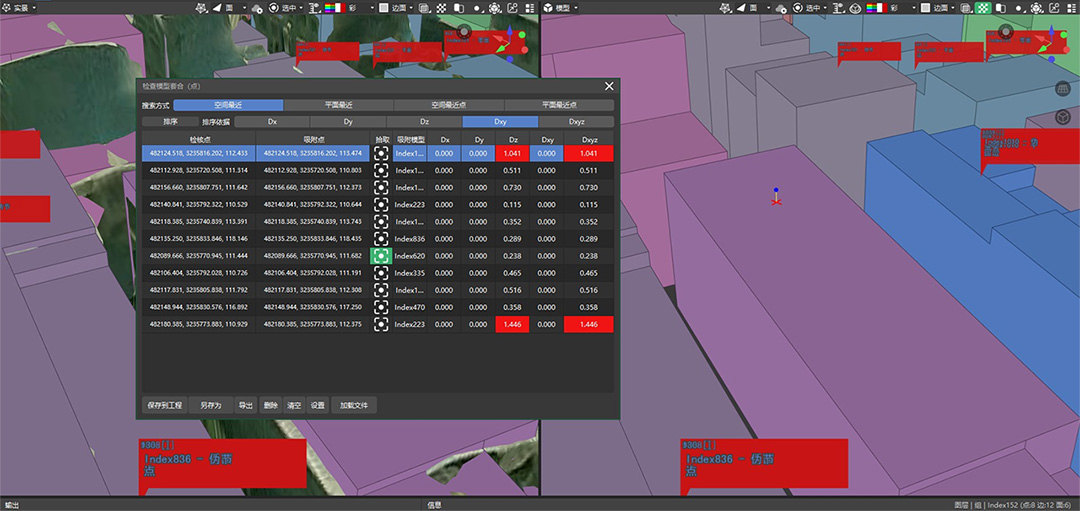Click the 导出 button
1080x511 pixels.
tap(245, 405)
